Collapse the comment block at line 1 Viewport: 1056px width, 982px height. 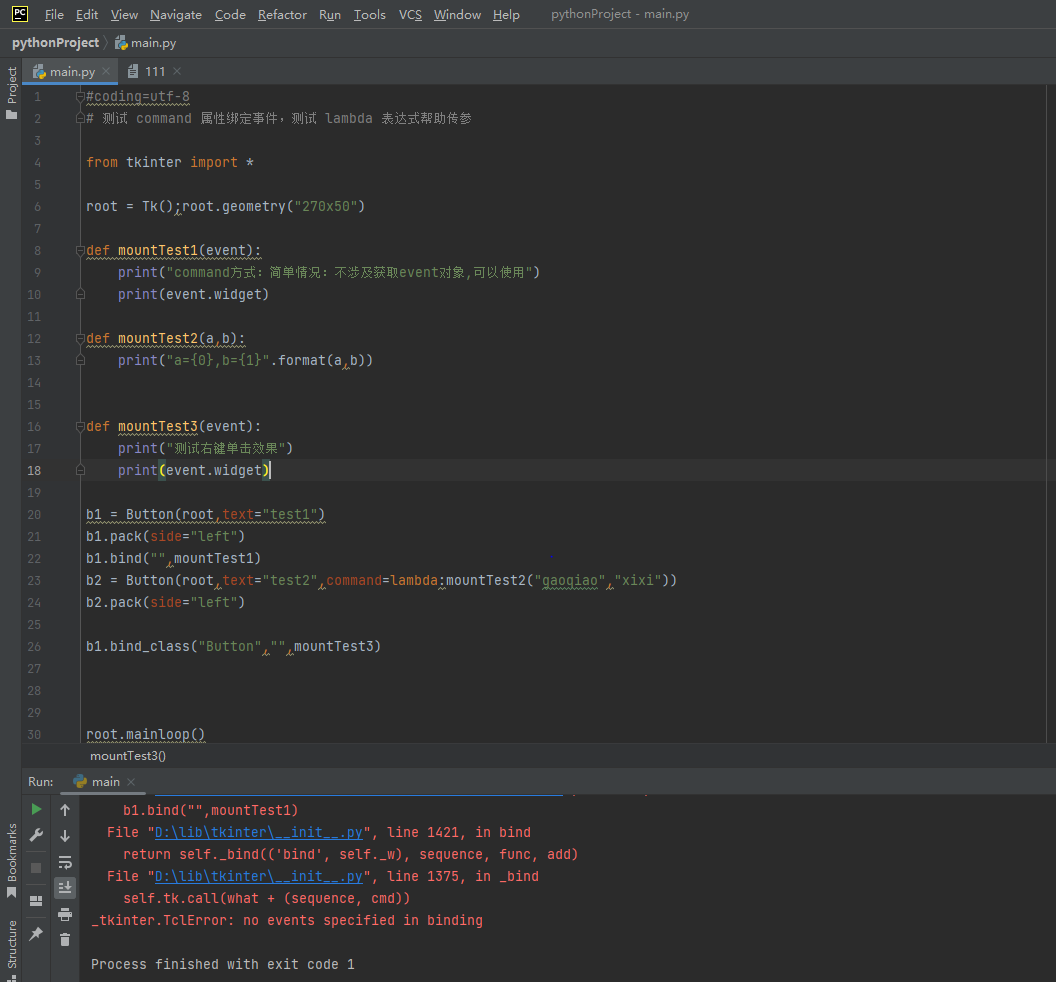pyautogui.click(x=80, y=96)
